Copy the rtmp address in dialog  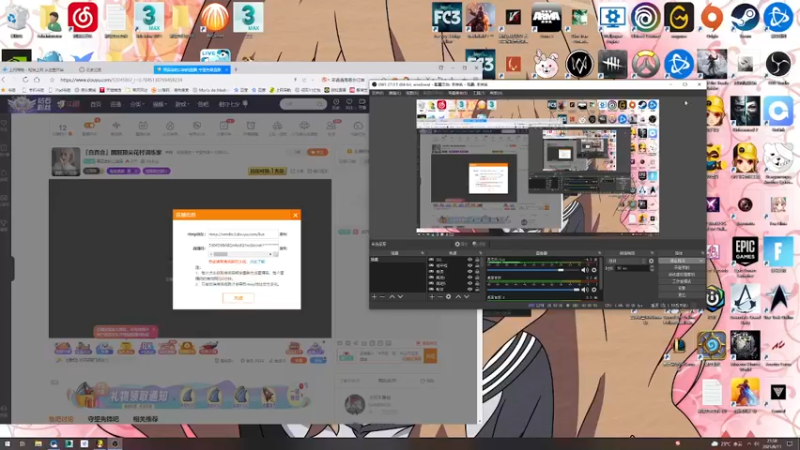(283, 234)
